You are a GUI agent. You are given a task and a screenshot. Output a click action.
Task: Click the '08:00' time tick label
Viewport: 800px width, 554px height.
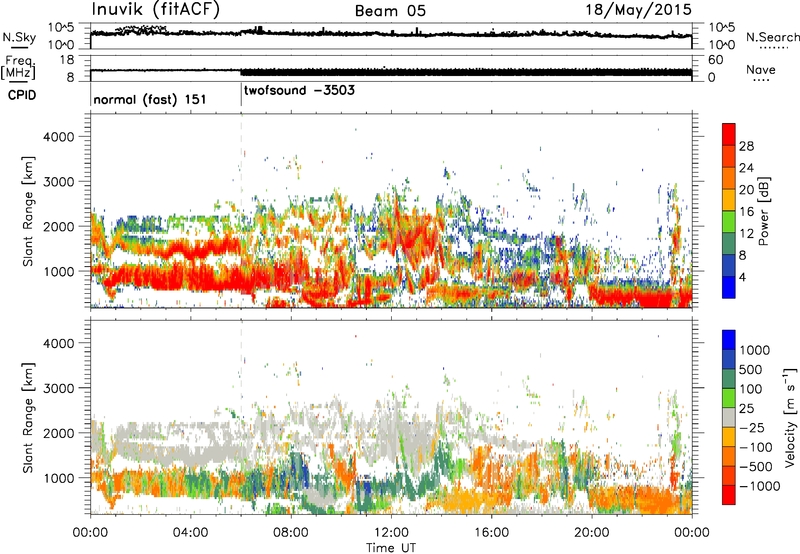click(291, 533)
